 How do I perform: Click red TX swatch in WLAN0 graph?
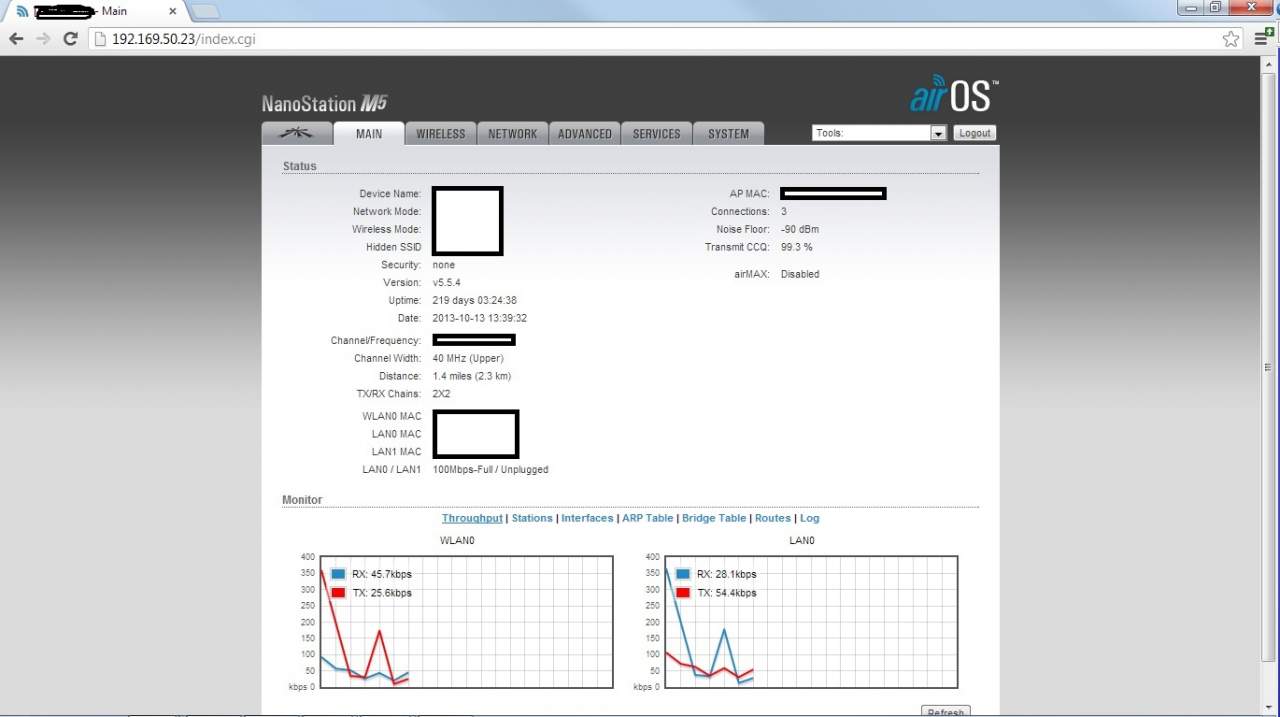(x=339, y=593)
